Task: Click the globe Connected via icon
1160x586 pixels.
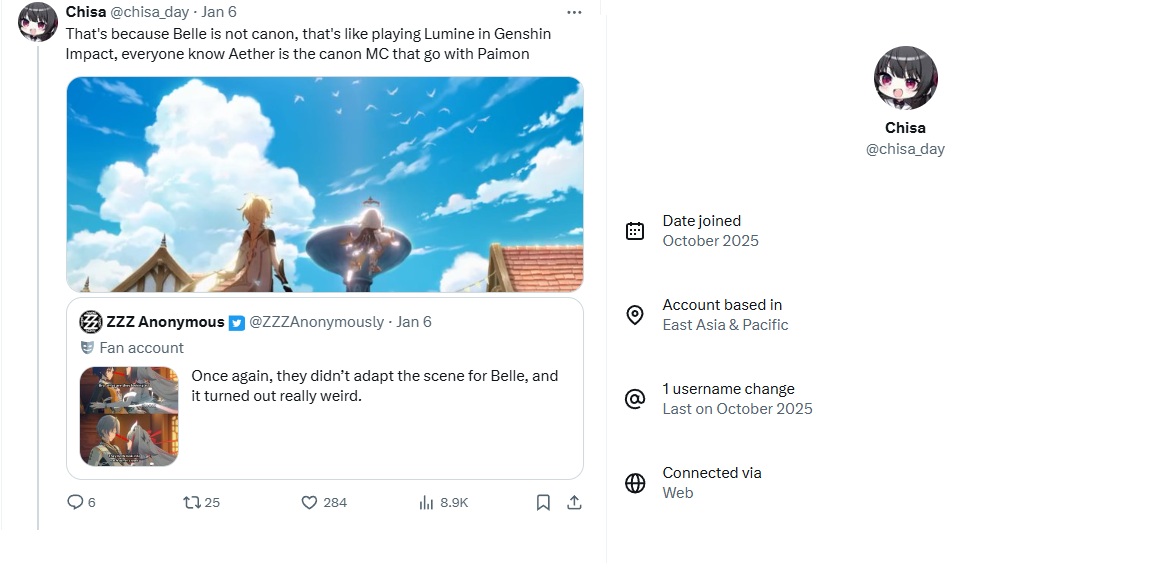Action: tap(635, 483)
